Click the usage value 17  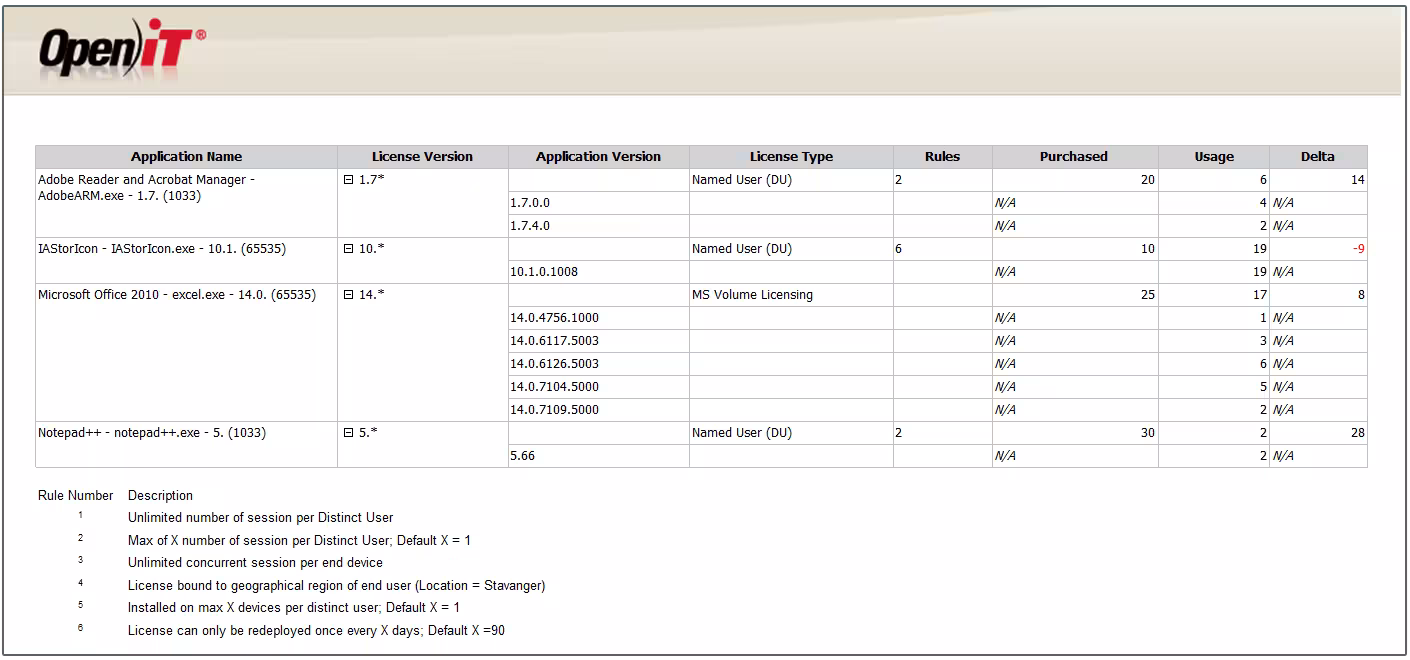click(1260, 295)
